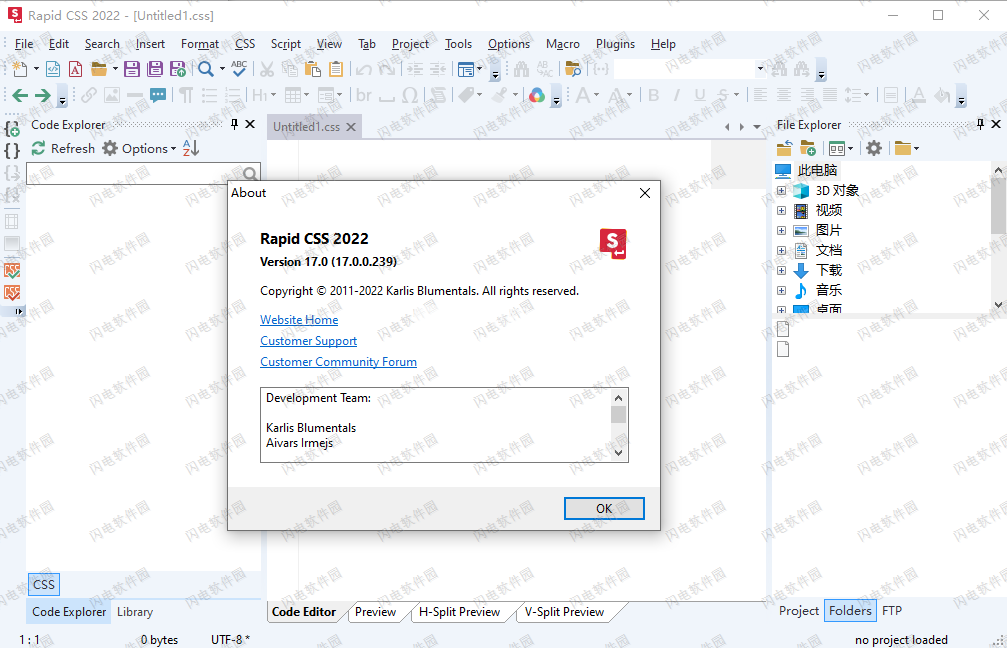Click the Development Team list scrollbar down arrow
The image size is (1007, 648).
pyautogui.click(x=619, y=452)
